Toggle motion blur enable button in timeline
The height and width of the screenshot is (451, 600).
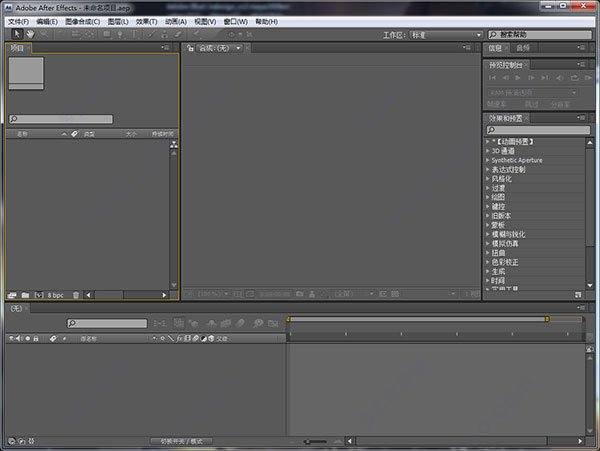[240, 324]
